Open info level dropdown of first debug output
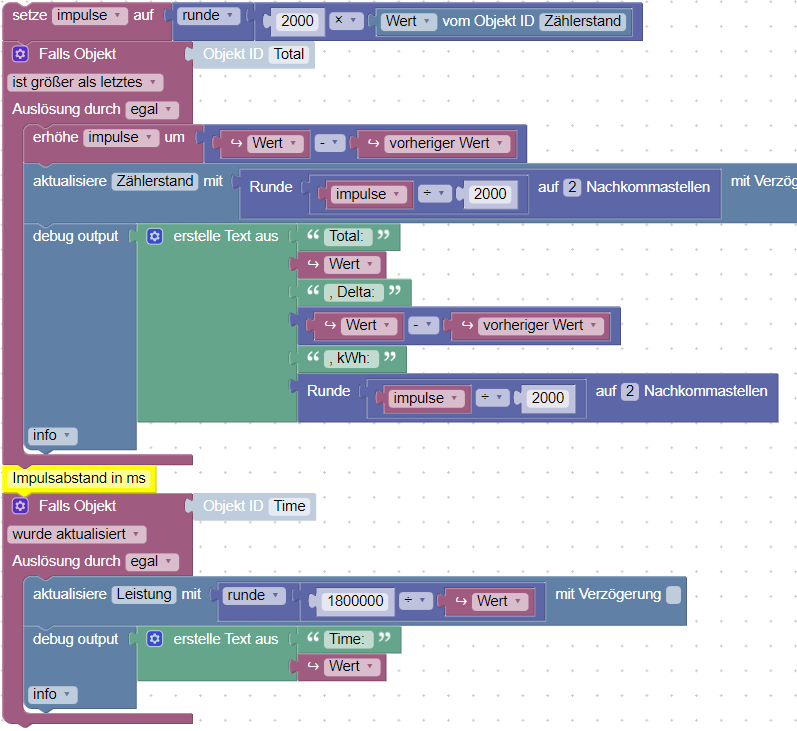The height and width of the screenshot is (731, 797). pyautogui.click(x=52, y=436)
